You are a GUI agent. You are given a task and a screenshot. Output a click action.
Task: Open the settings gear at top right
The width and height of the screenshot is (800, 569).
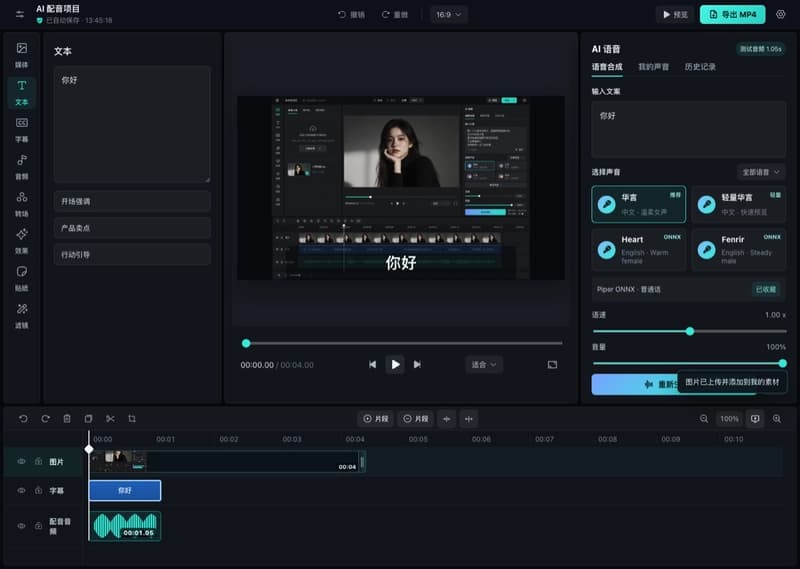click(x=781, y=14)
